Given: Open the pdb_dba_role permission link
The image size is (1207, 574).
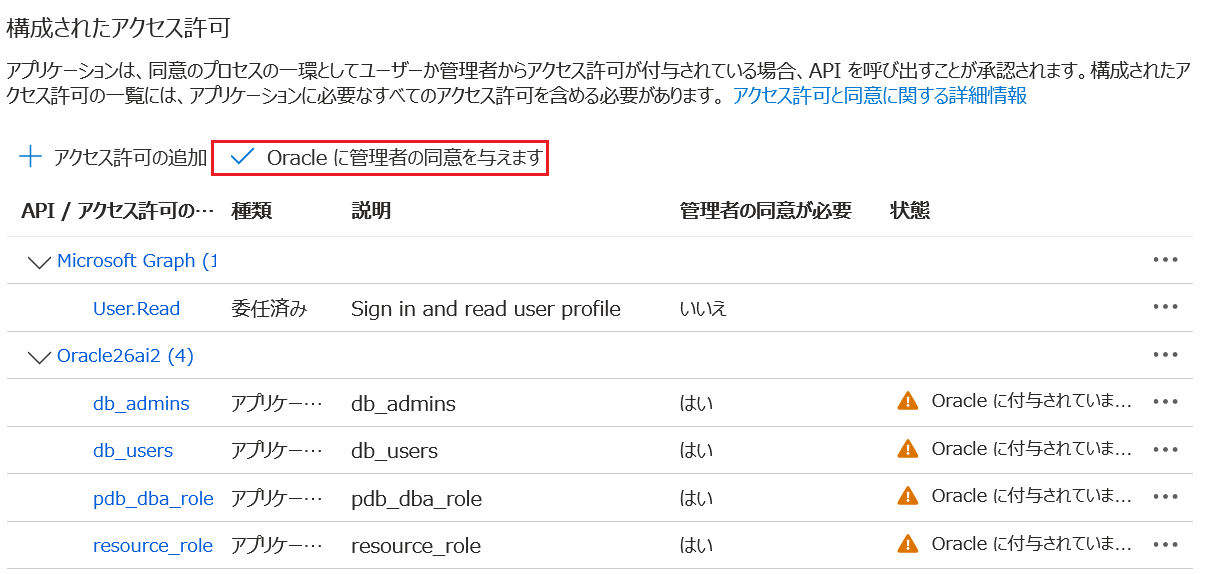Looking at the screenshot, I should coord(153,497).
